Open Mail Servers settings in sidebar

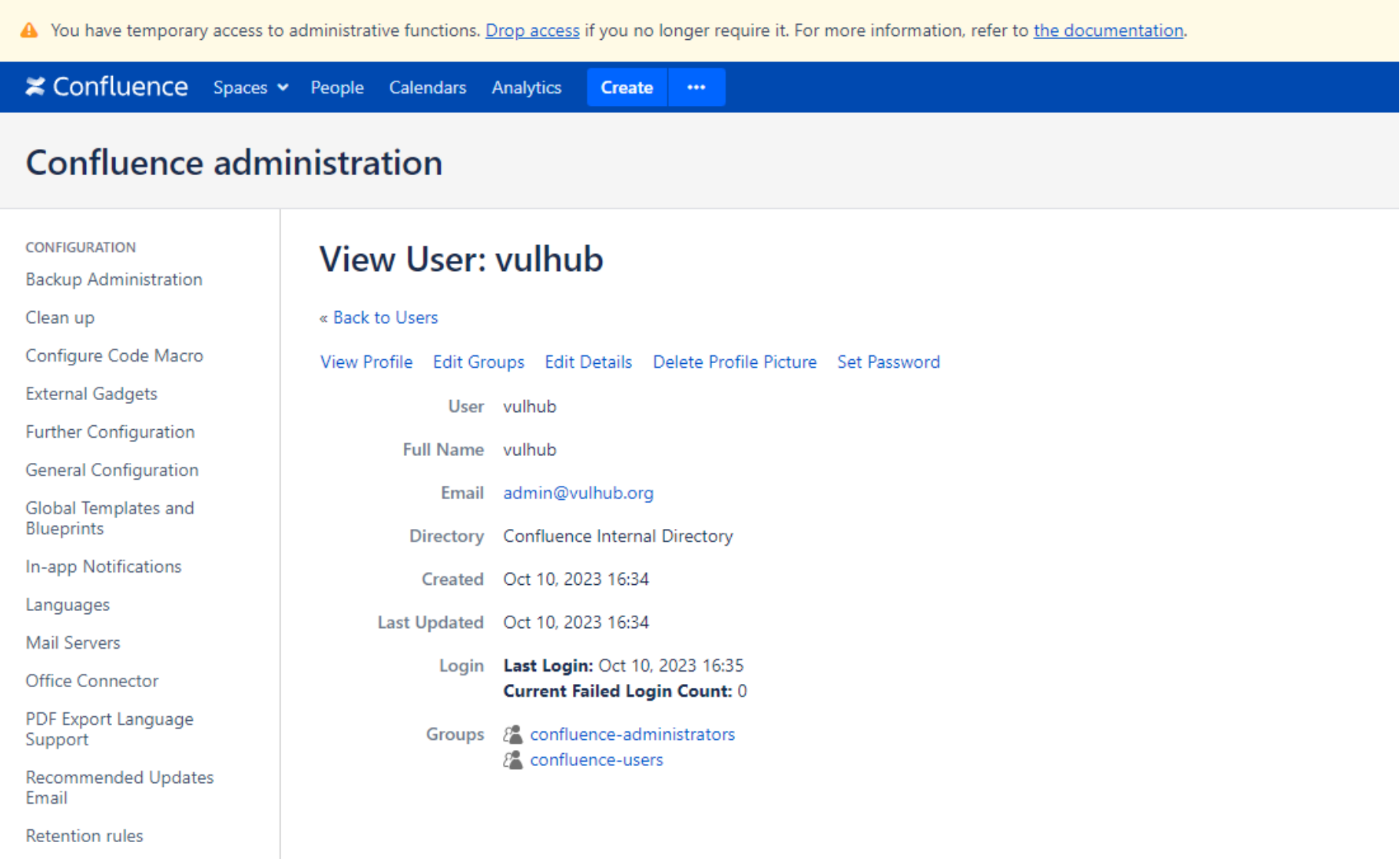[73, 643]
